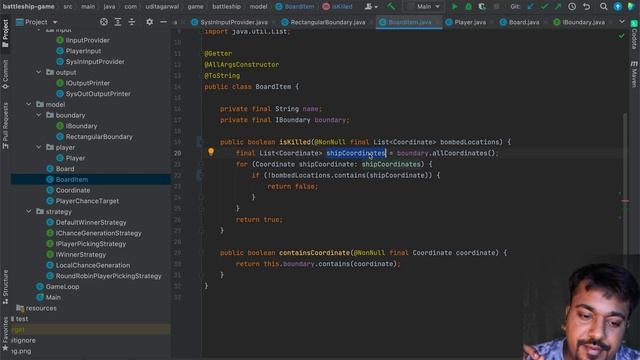Show hidden editor tabs chevron
The image size is (640, 360).
622,22
